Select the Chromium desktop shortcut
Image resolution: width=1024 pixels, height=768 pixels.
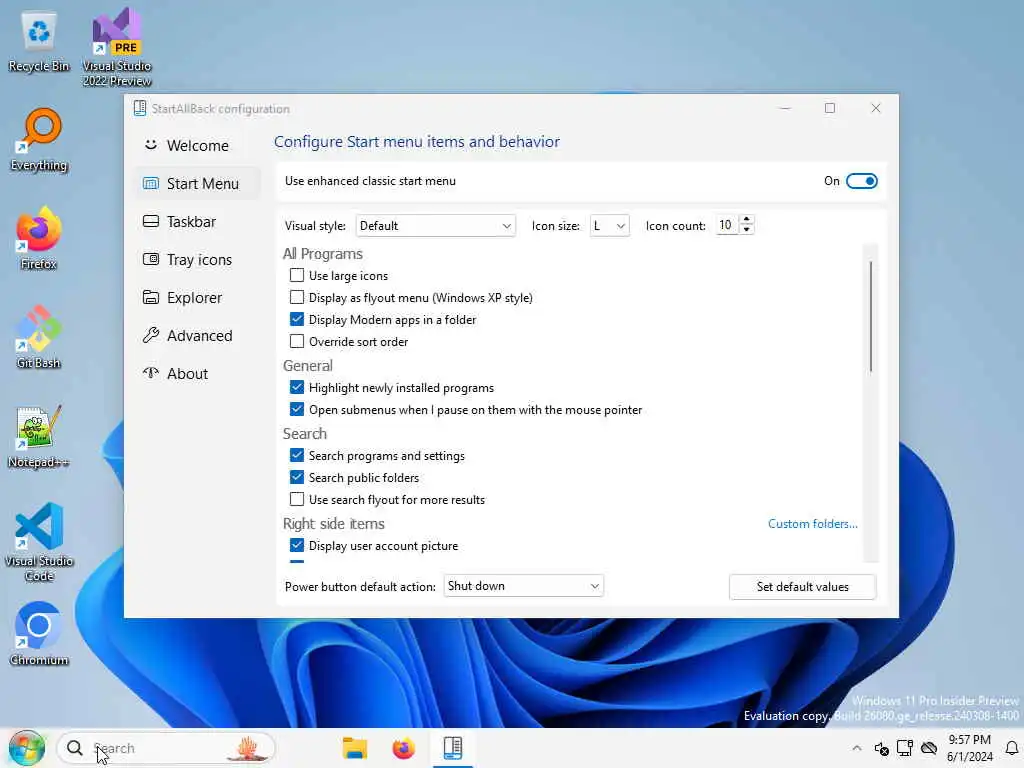click(x=39, y=633)
